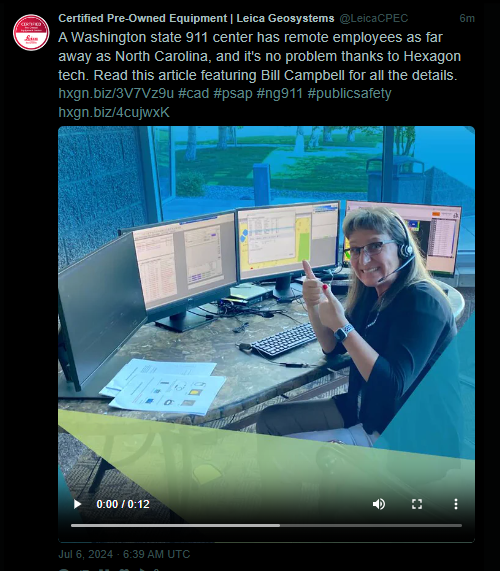The height and width of the screenshot is (571, 500).
Task: Open the @LeicaCPEC handle
Action: click(x=374, y=18)
